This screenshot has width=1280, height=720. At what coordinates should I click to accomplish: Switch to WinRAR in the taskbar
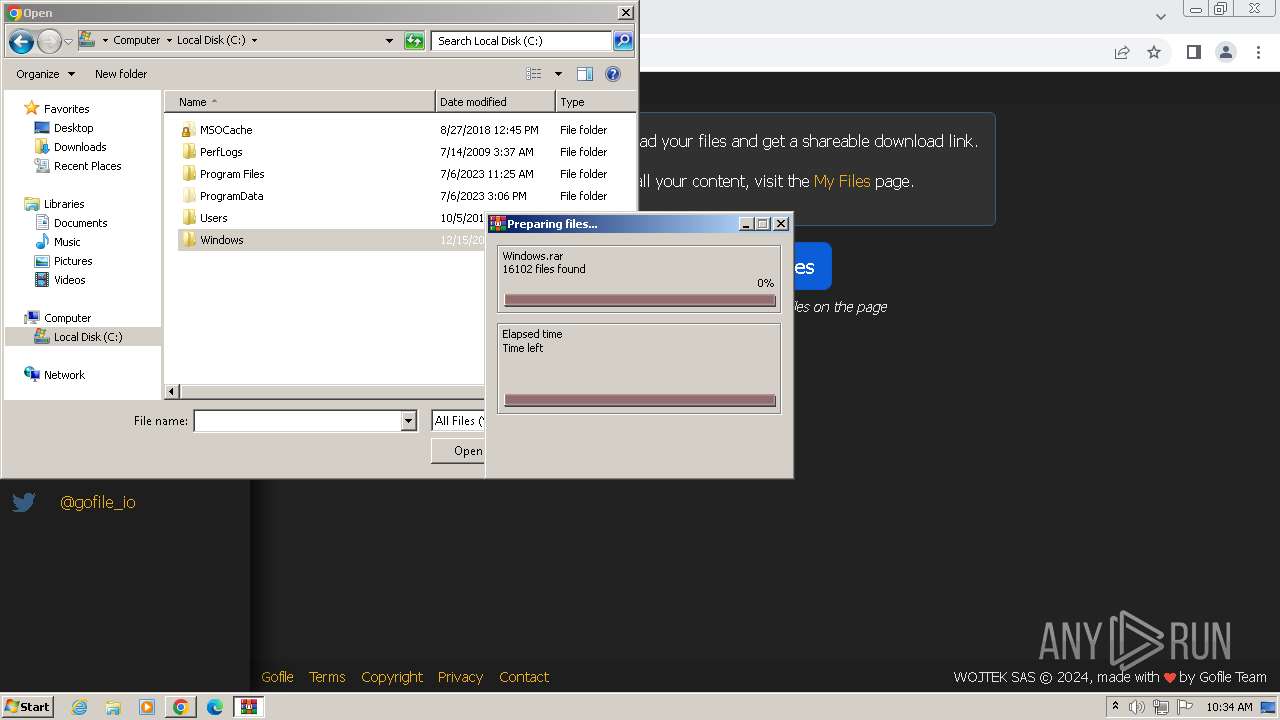pos(249,707)
